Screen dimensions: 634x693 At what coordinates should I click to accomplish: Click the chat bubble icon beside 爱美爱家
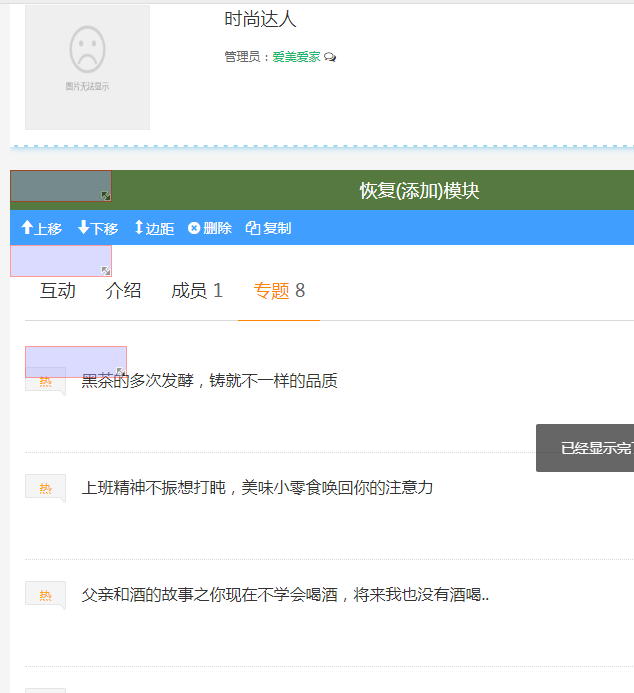coord(330,58)
